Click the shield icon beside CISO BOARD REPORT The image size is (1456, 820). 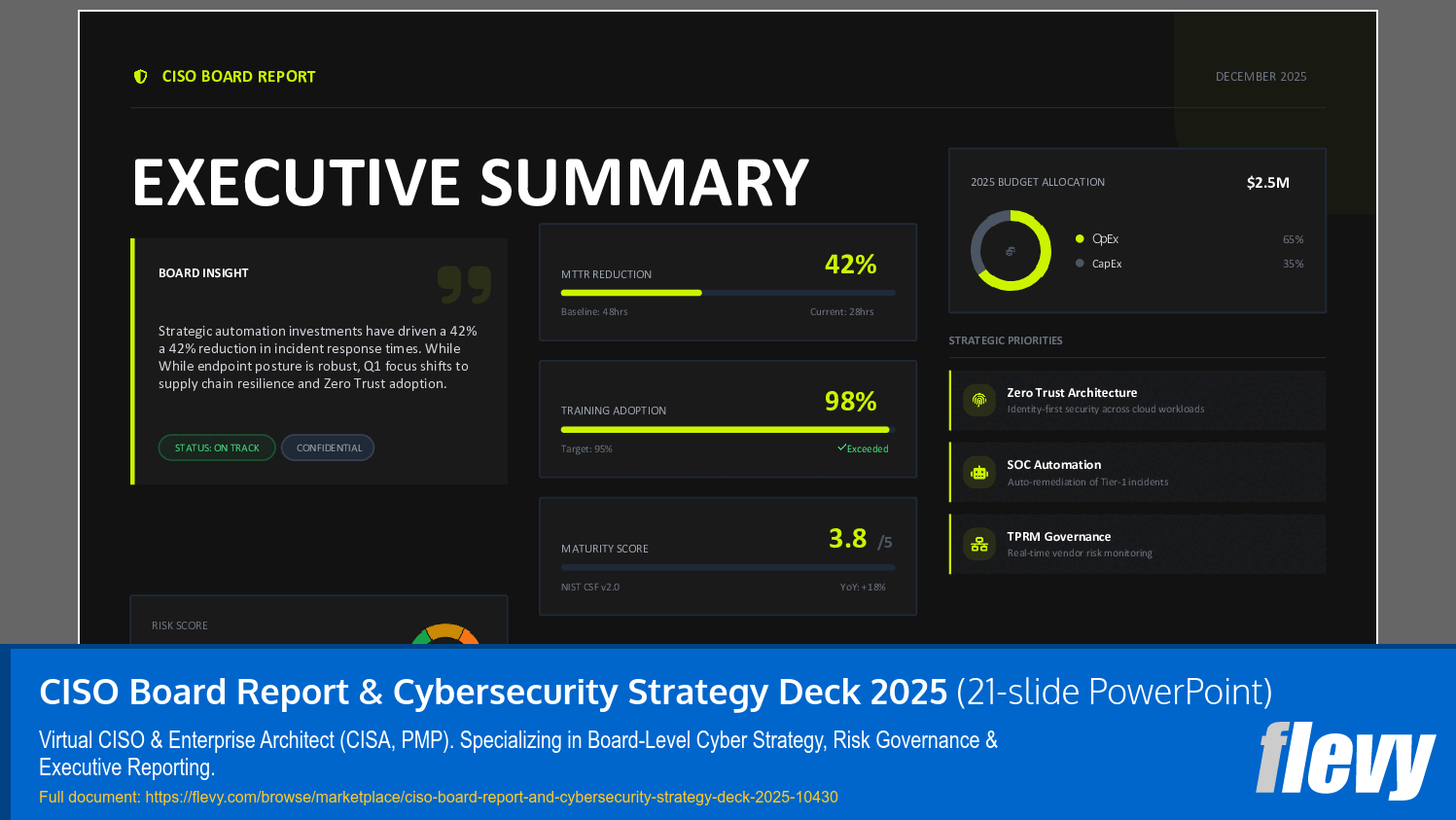pyautogui.click(x=139, y=76)
